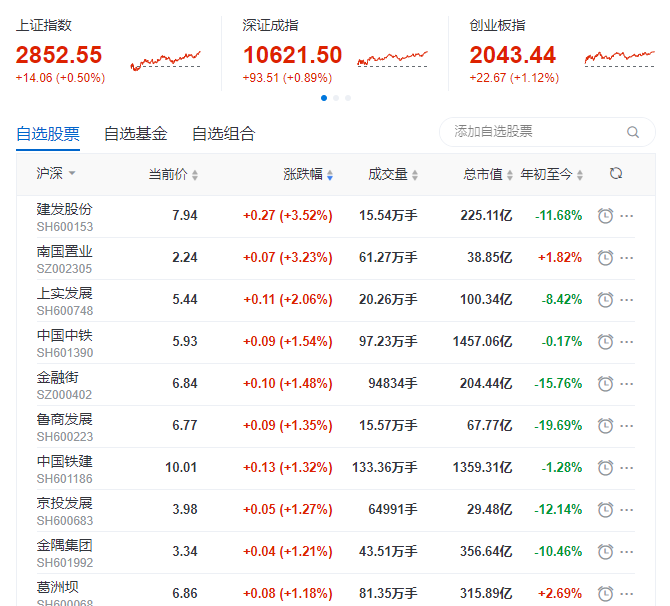Select second carousel page dot

[x=336, y=98]
